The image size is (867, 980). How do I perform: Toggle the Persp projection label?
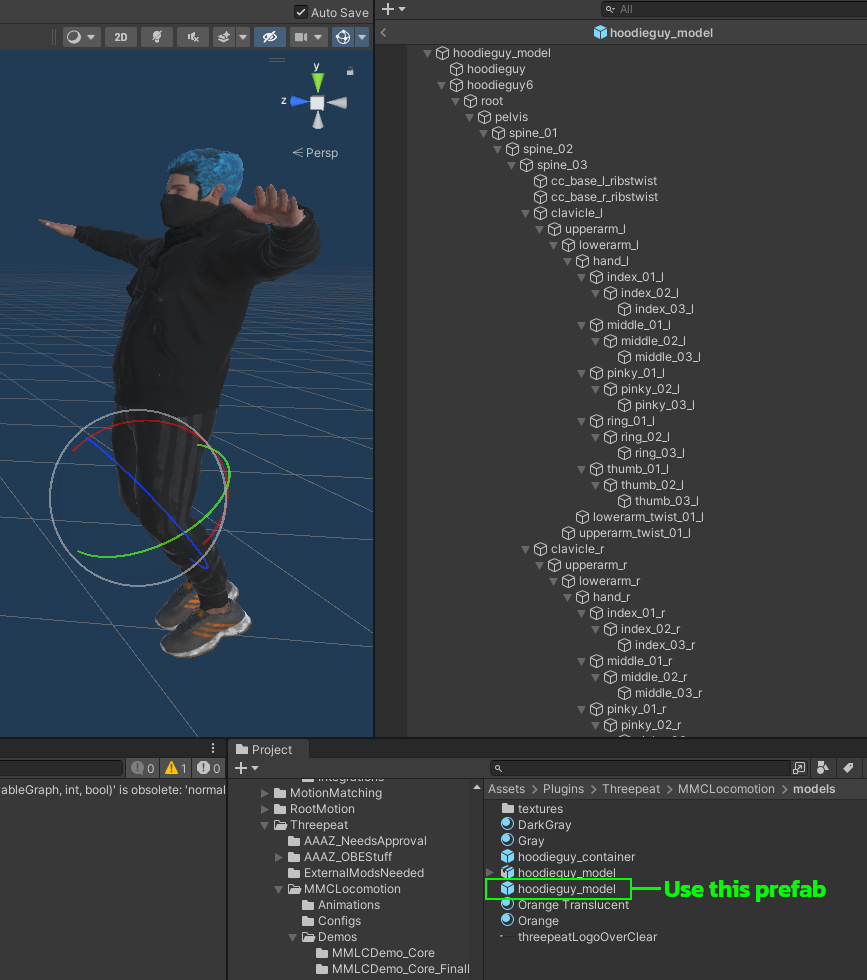pos(316,153)
